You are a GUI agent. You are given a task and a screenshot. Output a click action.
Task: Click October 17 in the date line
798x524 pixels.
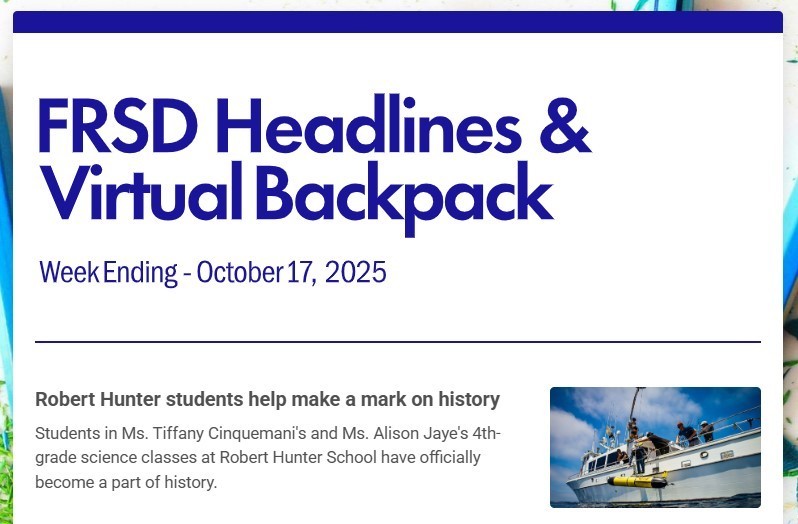(x=254, y=272)
